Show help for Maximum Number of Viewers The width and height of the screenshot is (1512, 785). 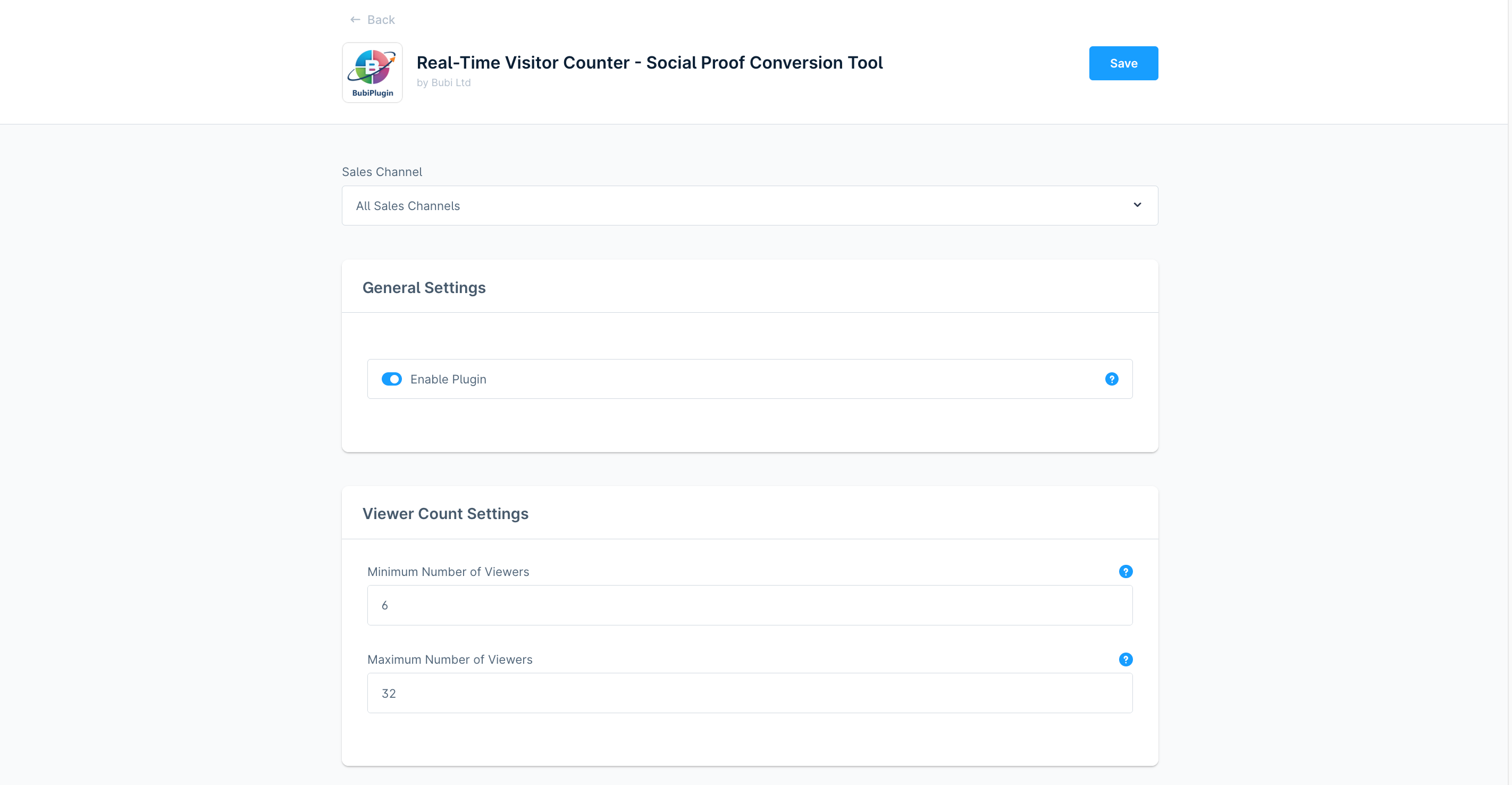(x=1125, y=659)
